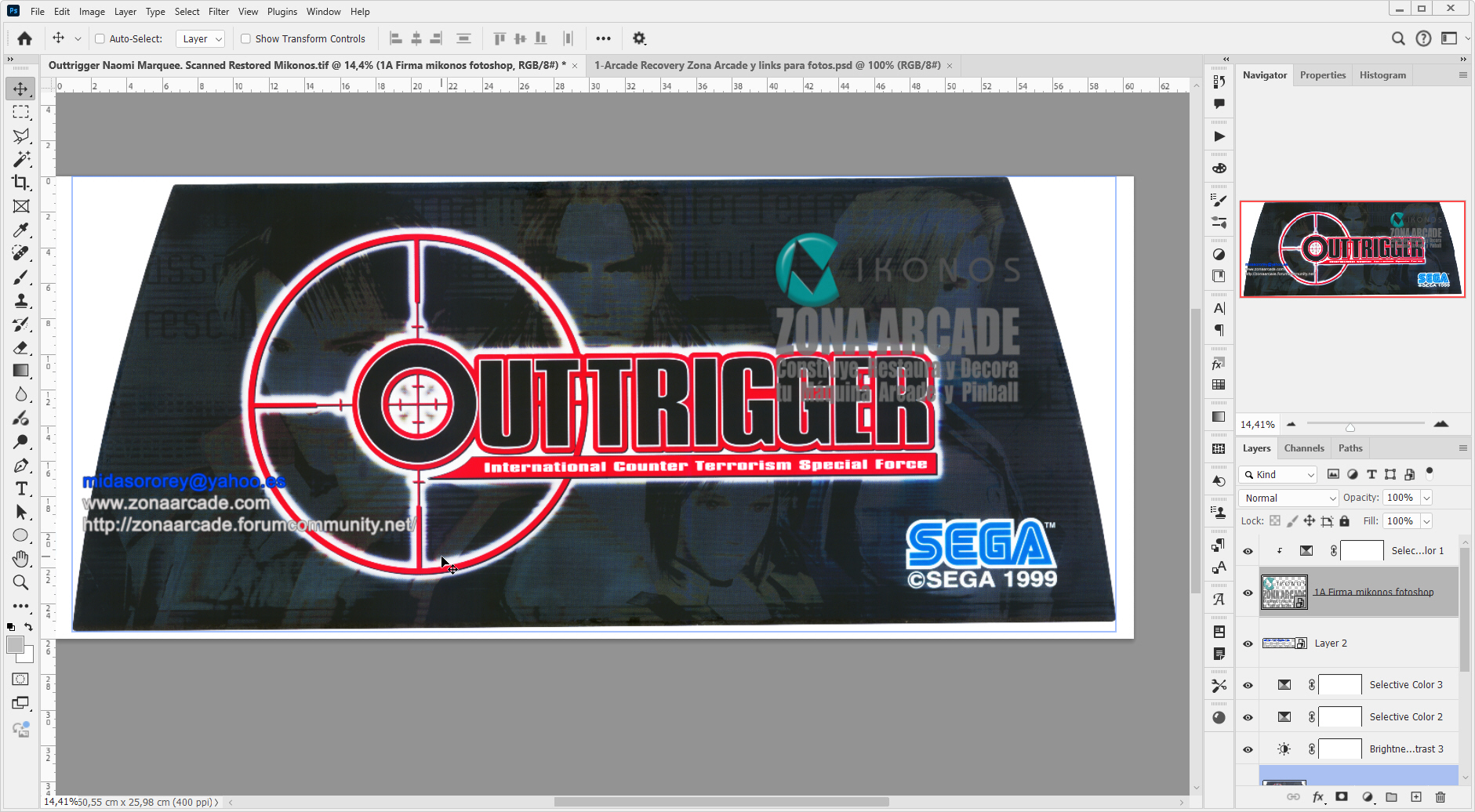Select the Zoom tool
Screen dimensions: 1475x812
(x=21, y=582)
